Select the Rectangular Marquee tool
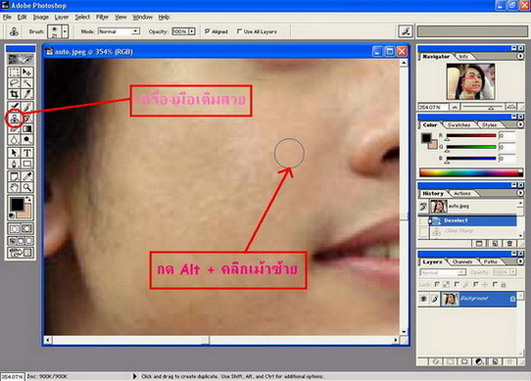The image size is (531, 381). 14,72
